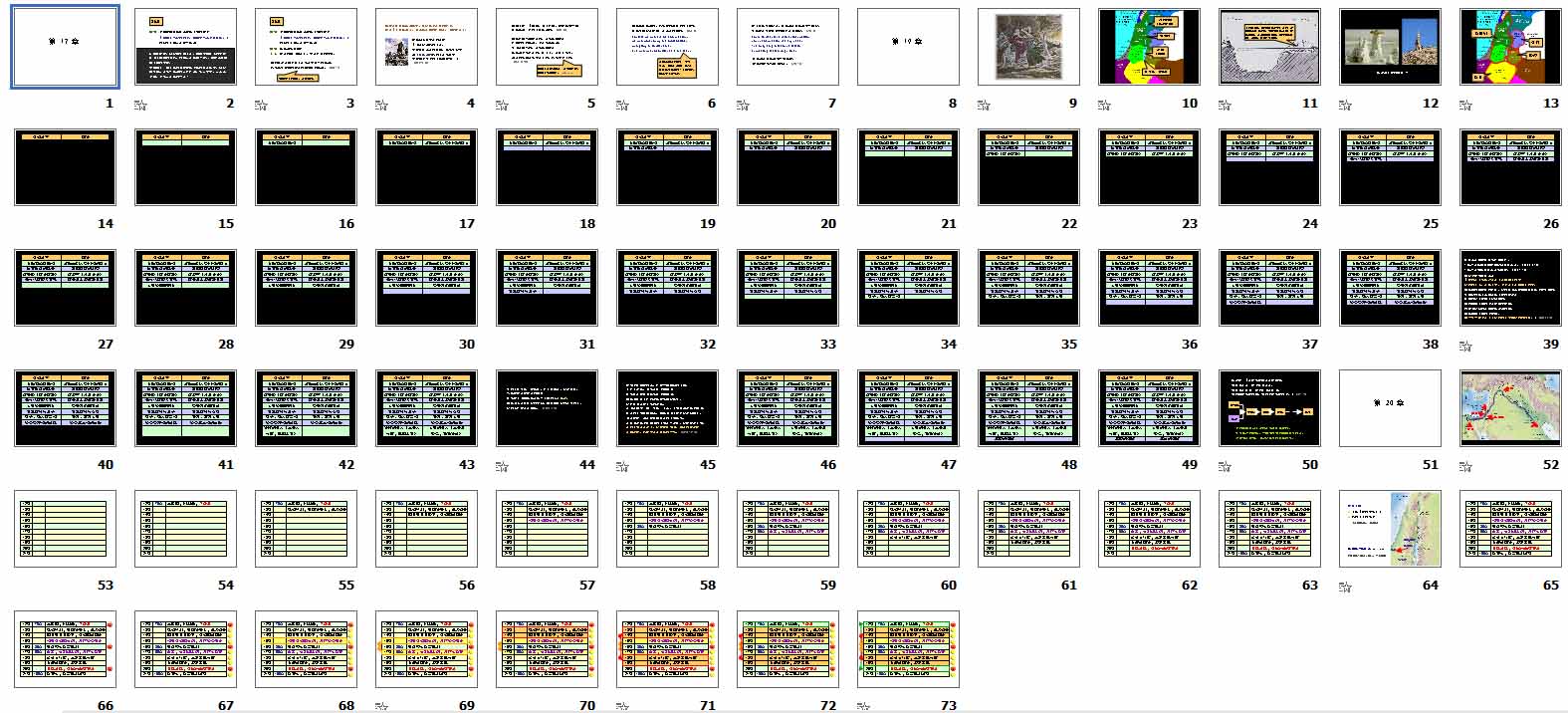
Task: Click animation icon under slide 44
Action: coord(502,466)
